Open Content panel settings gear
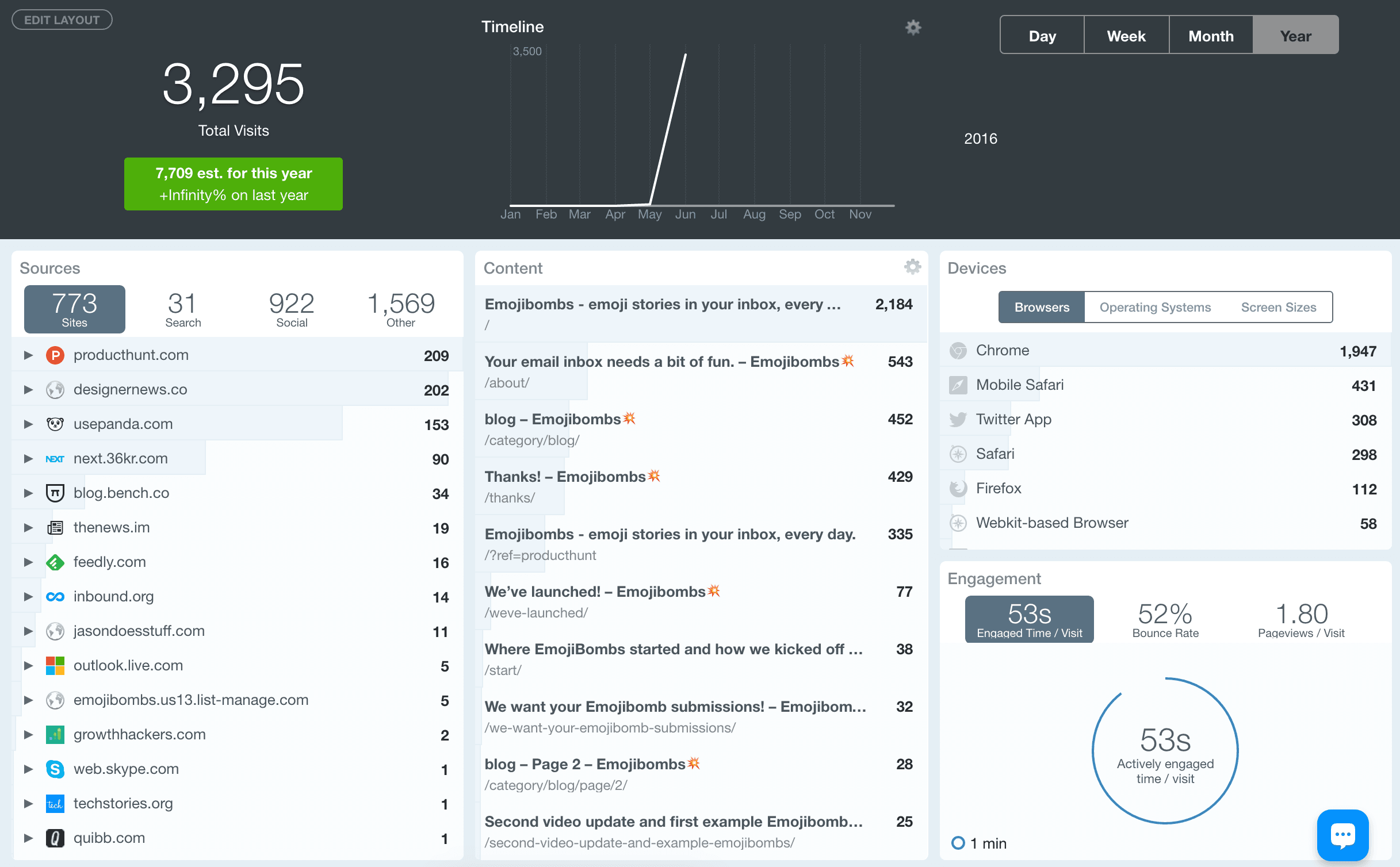The height and width of the screenshot is (867, 1400). point(912,267)
